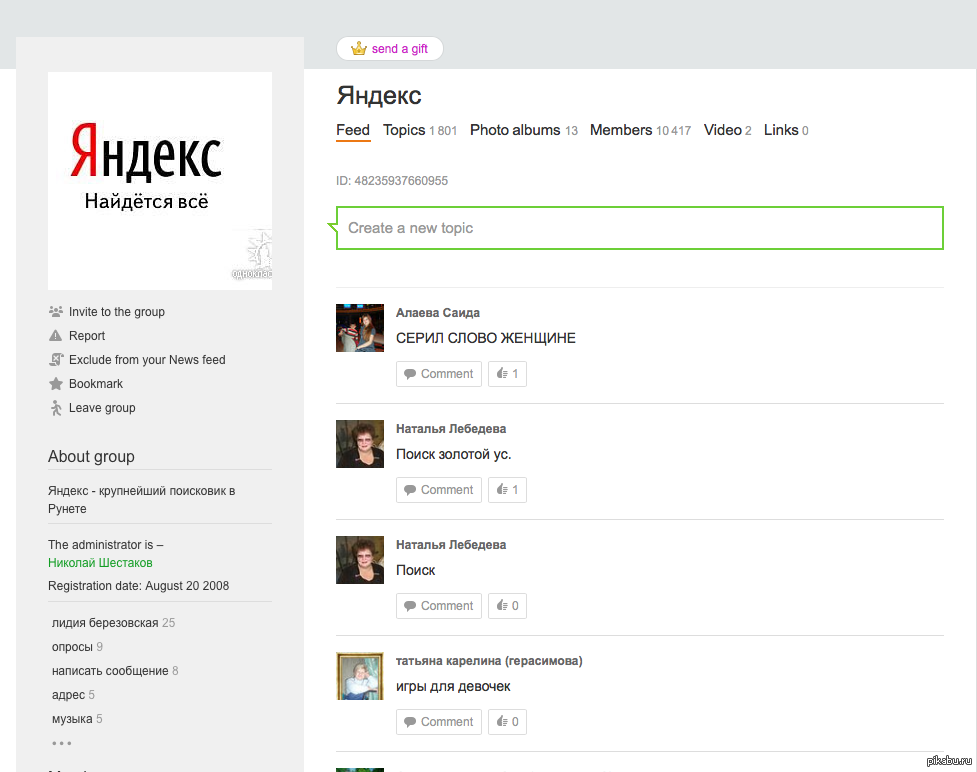Click the Invite to the group link
977x772 pixels.
117,312
